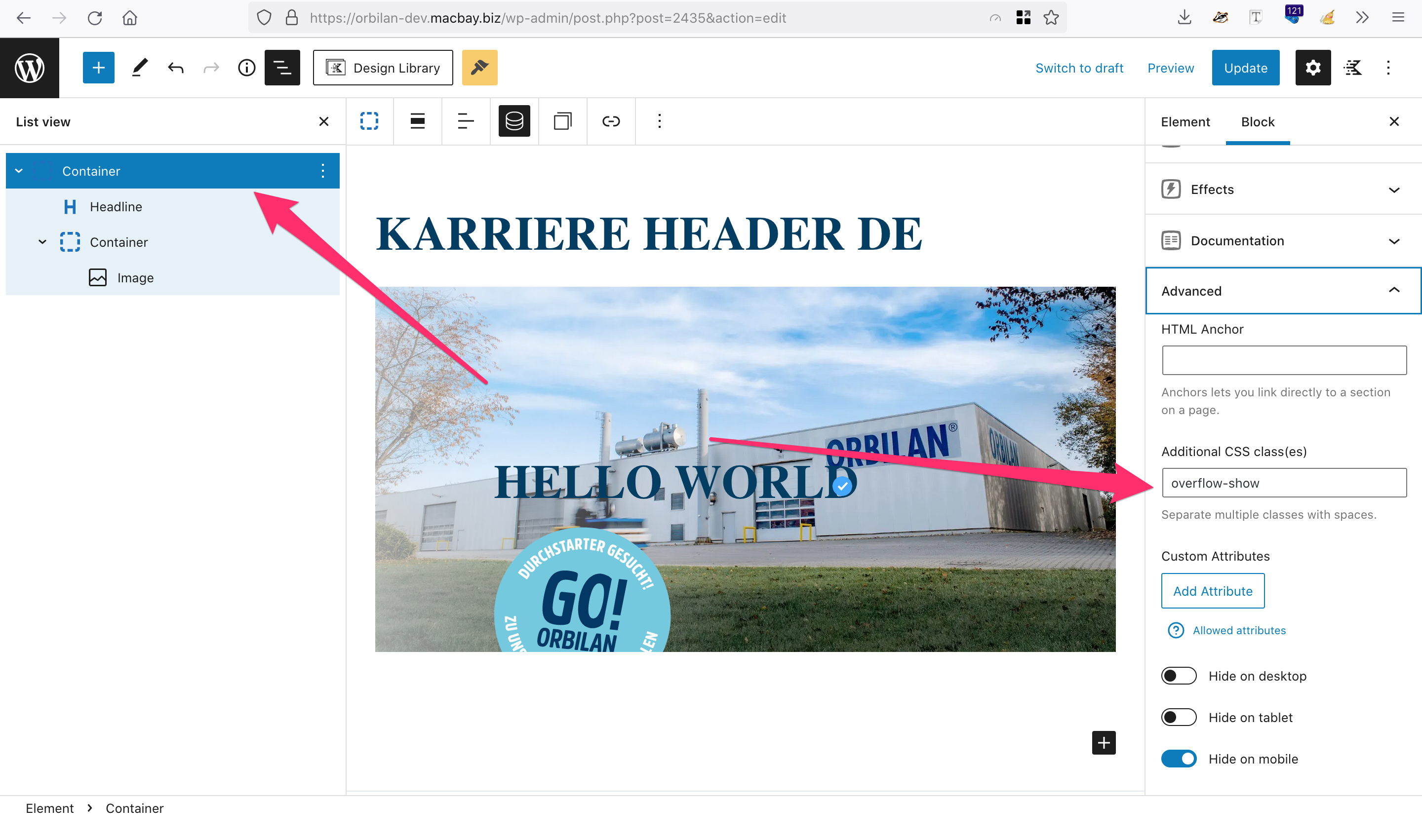
Task: Click the Update button
Action: click(x=1245, y=68)
